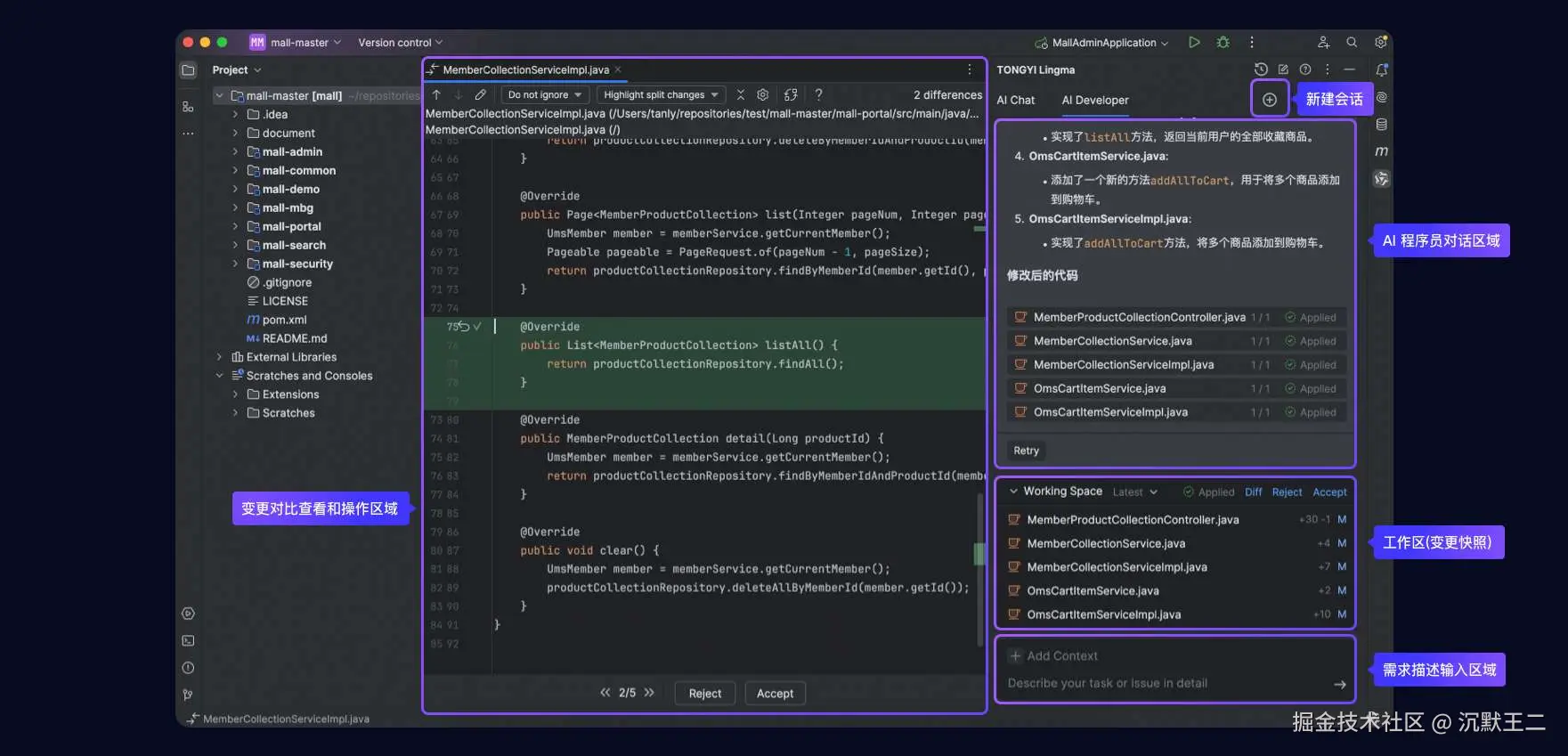
Task: Click the collapse unchanged fragments icon
Action: pos(740,94)
